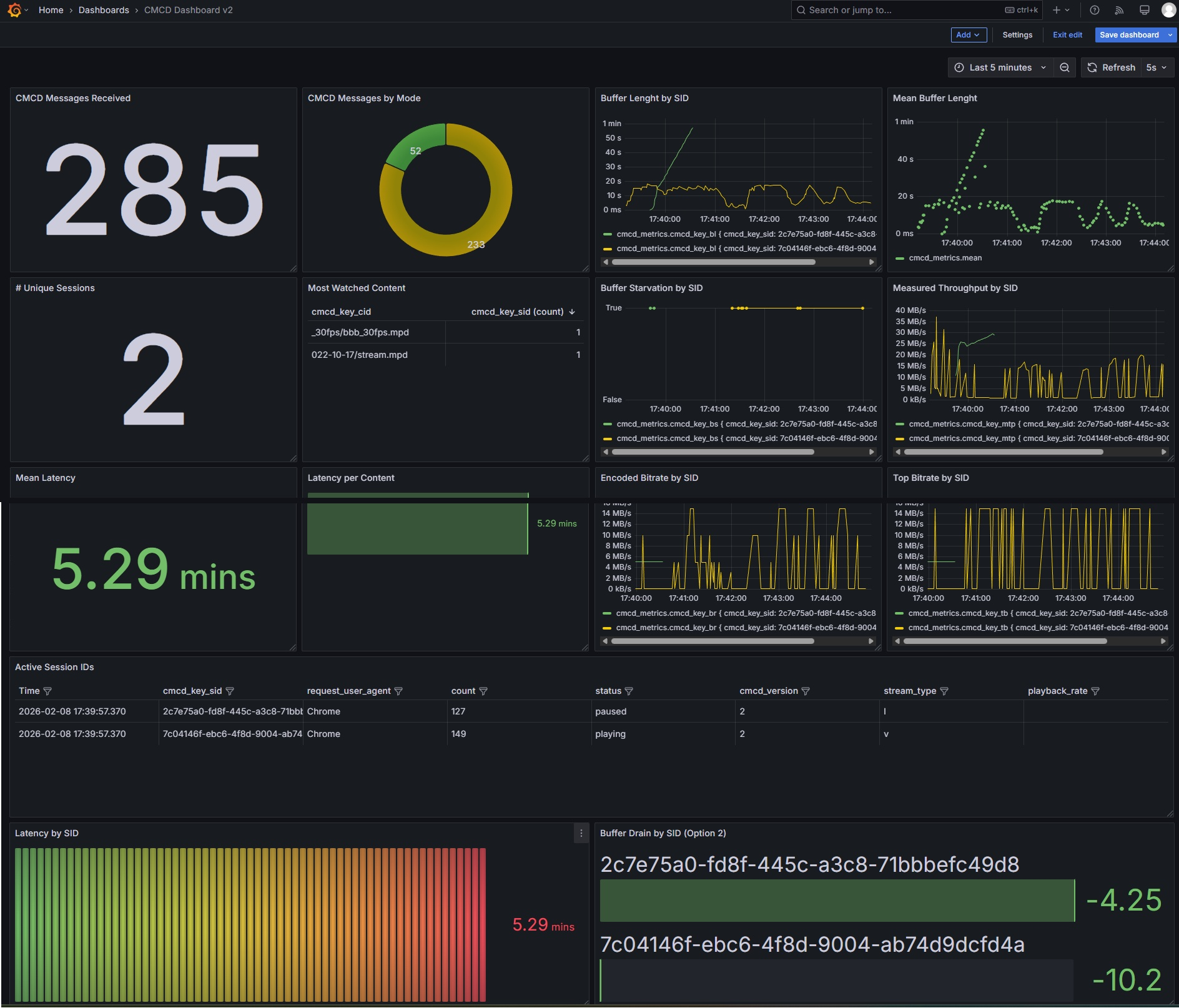This screenshot has height=1008, width=1179.
Task: Click the kiosk mode monitor icon
Action: pyautogui.click(x=1144, y=10)
